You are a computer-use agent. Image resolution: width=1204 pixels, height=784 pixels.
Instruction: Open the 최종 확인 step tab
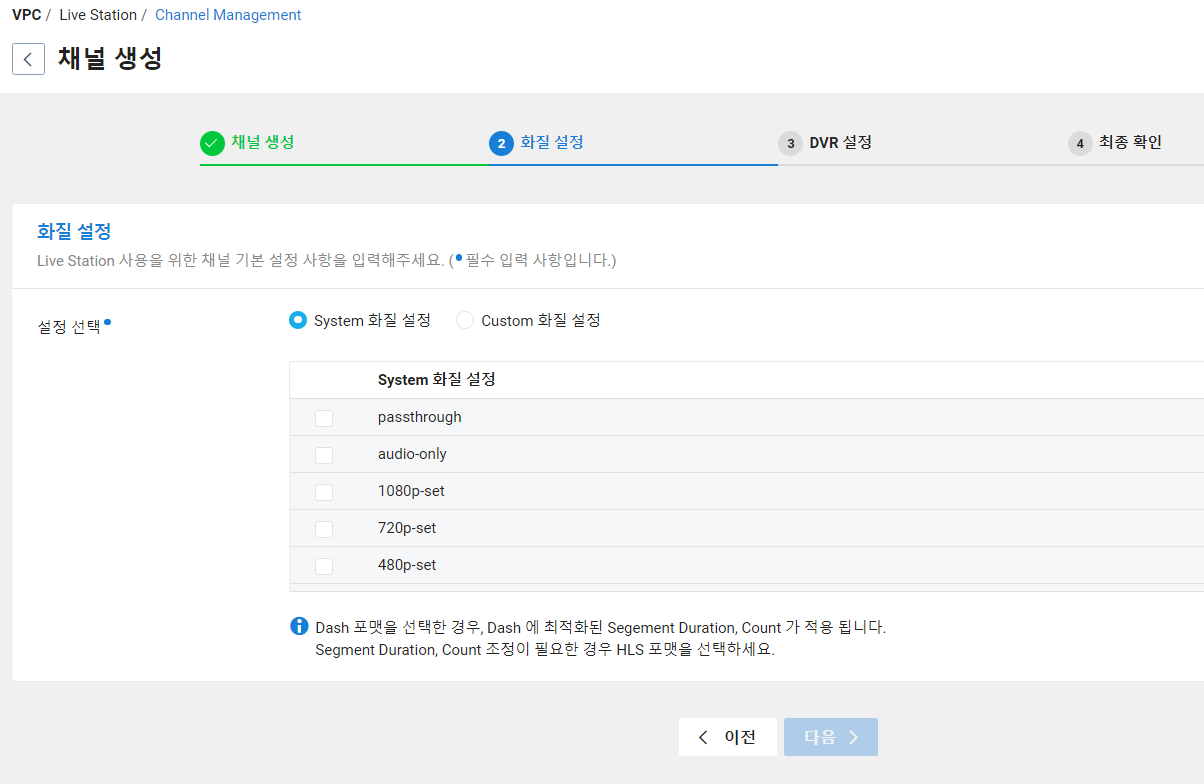(1130, 142)
